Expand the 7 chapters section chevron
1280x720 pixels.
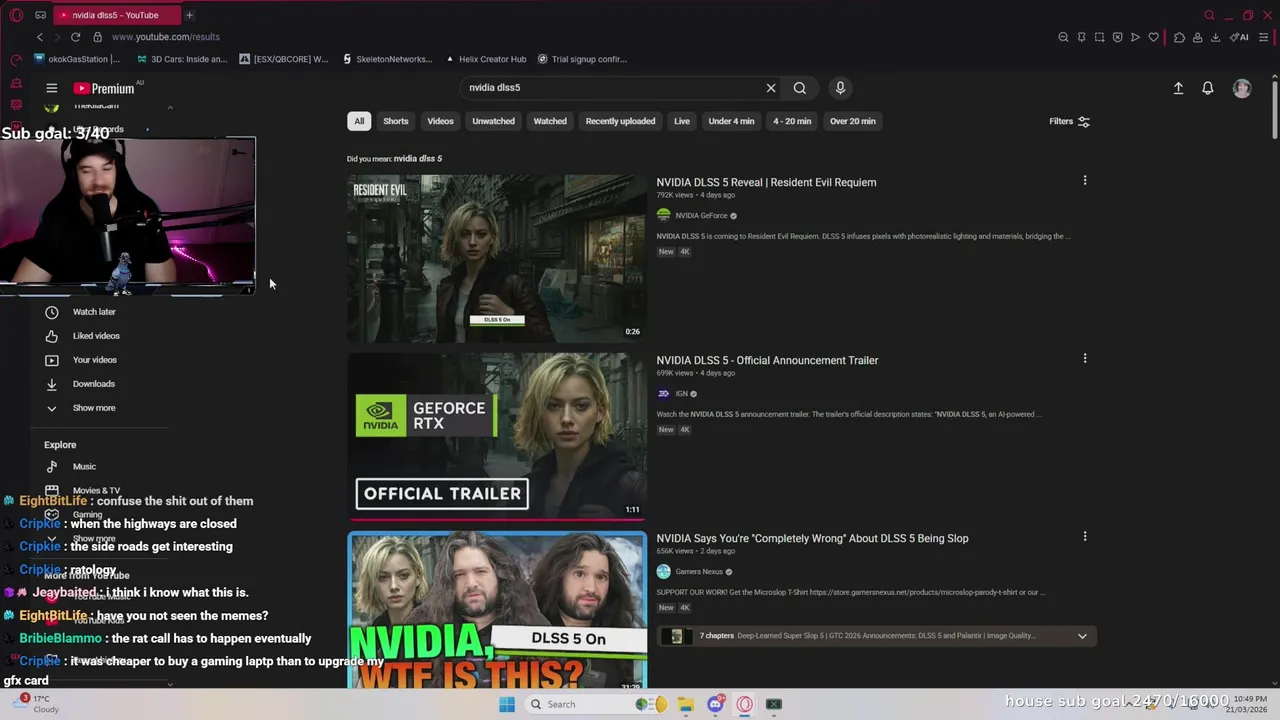tap(1082, 636)
